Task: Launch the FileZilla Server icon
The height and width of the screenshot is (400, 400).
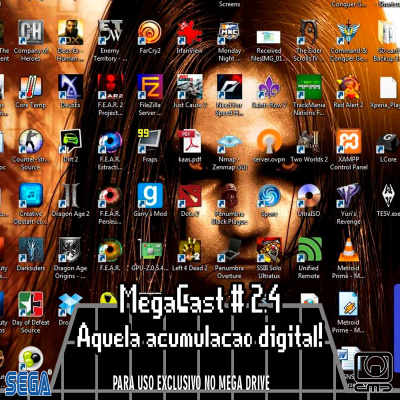Action: 150,87
